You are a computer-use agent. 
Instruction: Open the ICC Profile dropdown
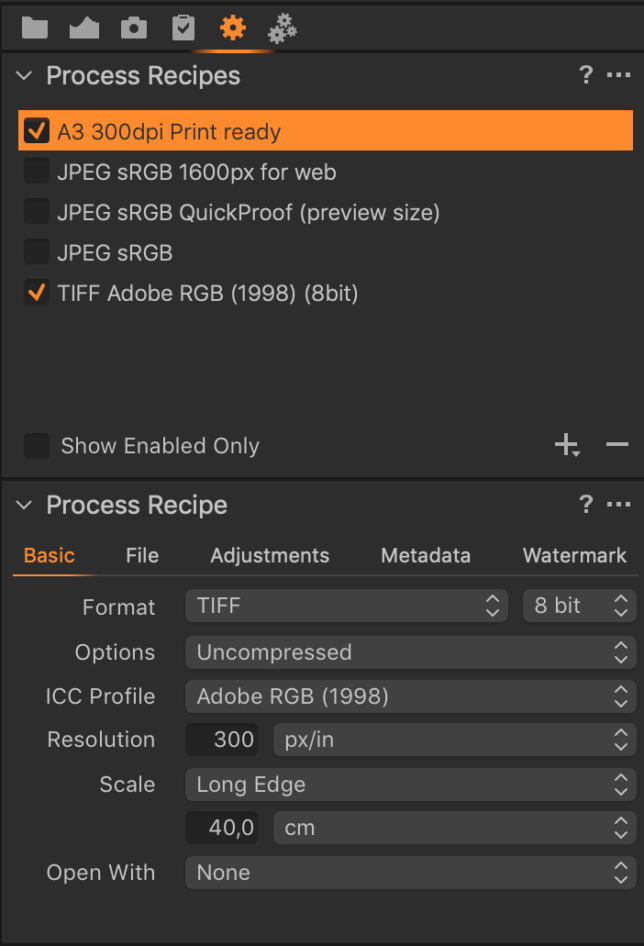410,696
